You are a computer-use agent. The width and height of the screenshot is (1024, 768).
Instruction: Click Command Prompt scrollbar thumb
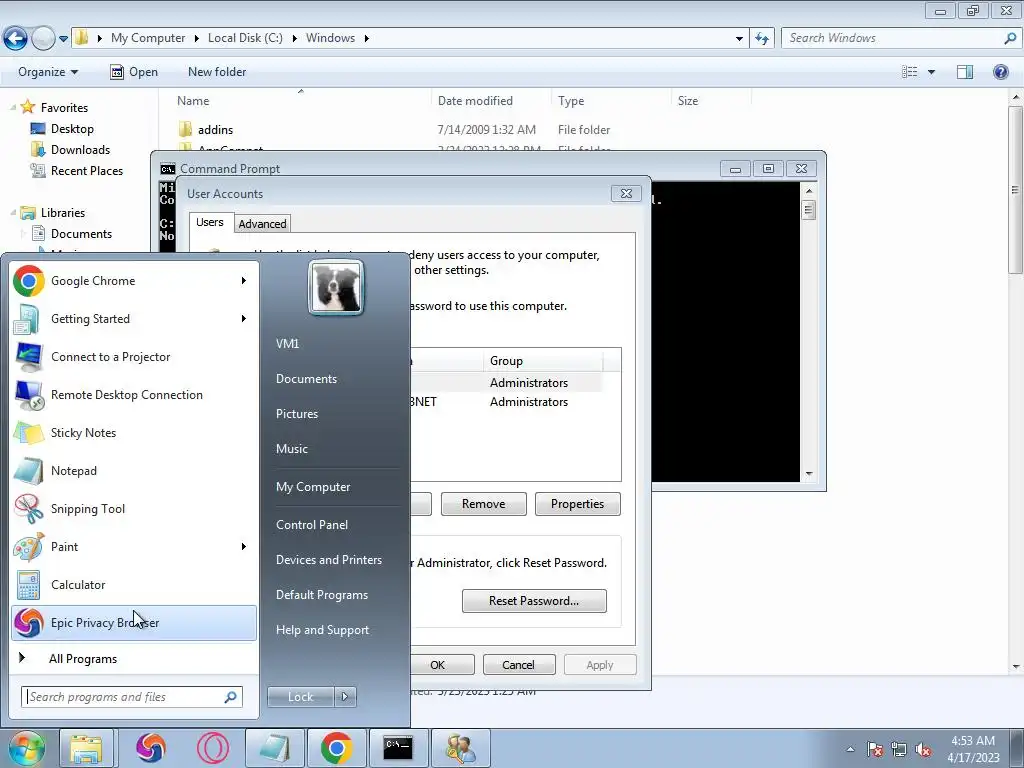click(x=808, y=210)
